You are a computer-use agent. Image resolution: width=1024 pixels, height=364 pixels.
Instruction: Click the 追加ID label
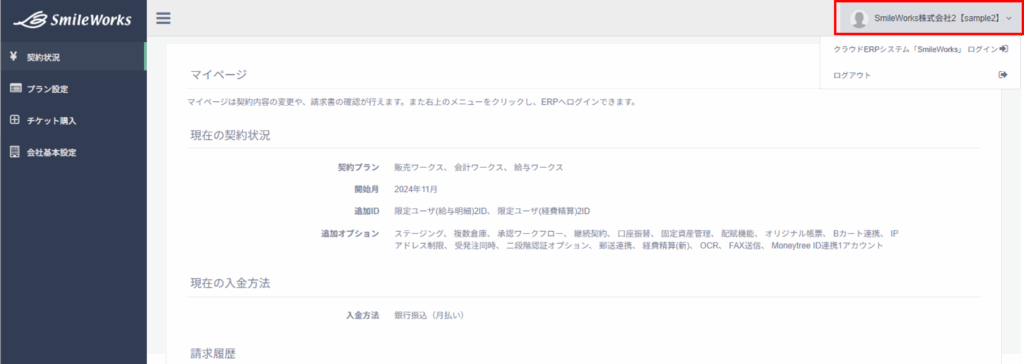(x=366, y=211)
